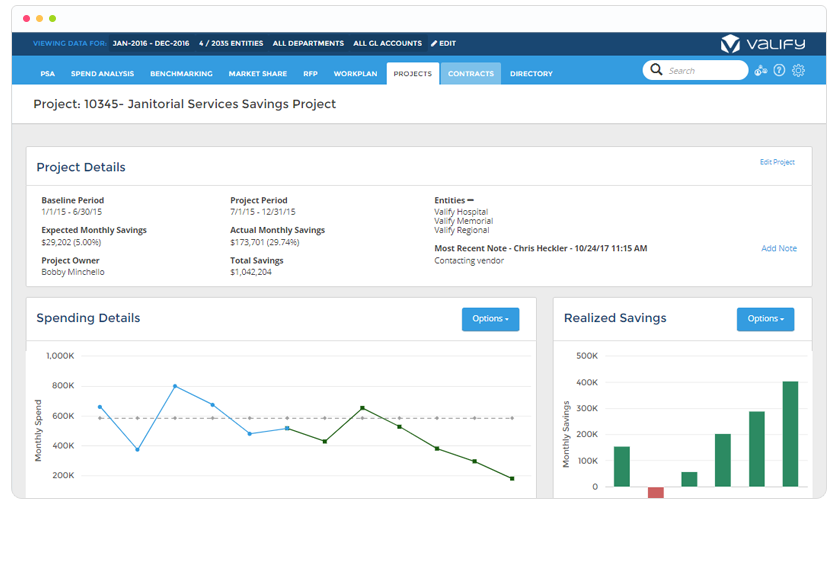Open the RFP tab
Image resolution: width=840 pixels, height=565 pixels.
(310, 74)
